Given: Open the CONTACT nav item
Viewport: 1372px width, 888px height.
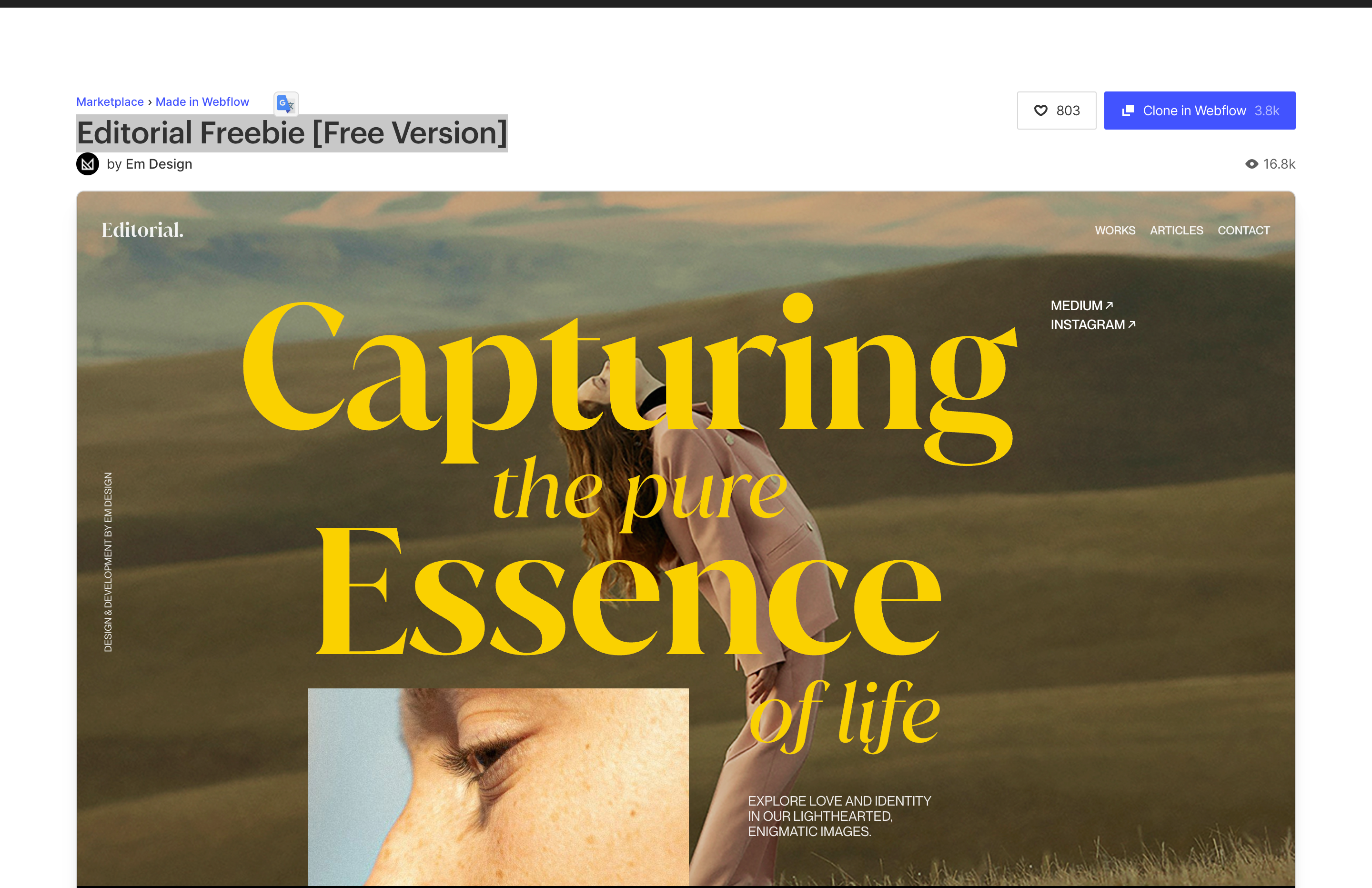Looking at the screenshot, I should [x=1243, y=230].
